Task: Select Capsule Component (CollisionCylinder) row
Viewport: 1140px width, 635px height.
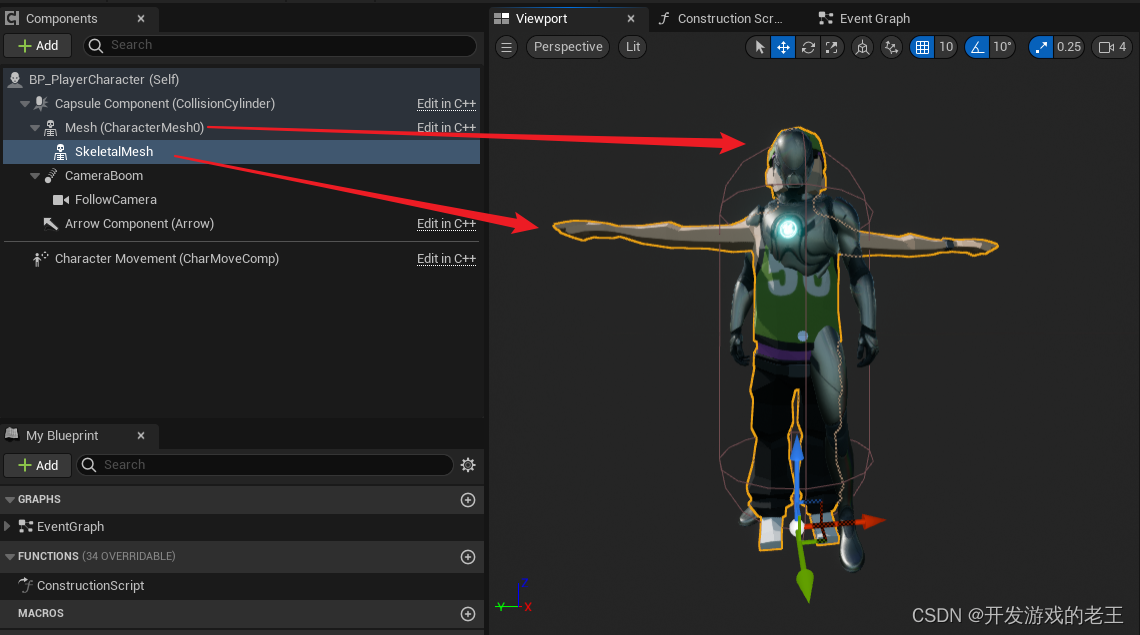Action: coord(241,104)
